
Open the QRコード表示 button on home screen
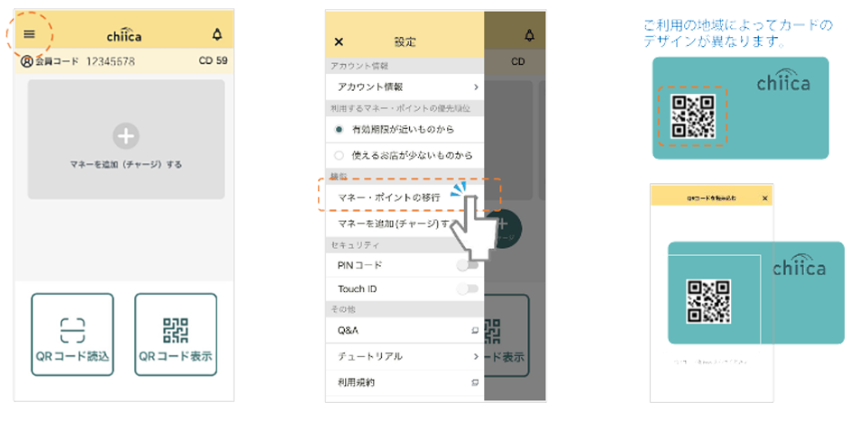coord(176,334)
